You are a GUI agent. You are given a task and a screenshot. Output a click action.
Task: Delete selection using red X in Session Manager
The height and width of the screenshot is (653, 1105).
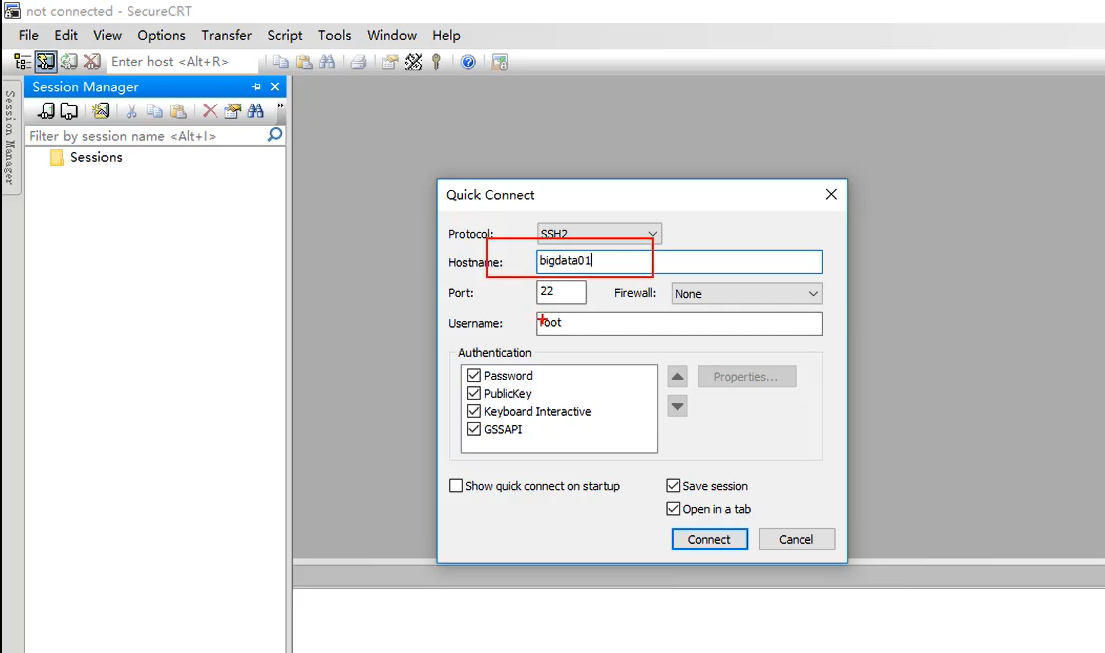pos(208,110)
